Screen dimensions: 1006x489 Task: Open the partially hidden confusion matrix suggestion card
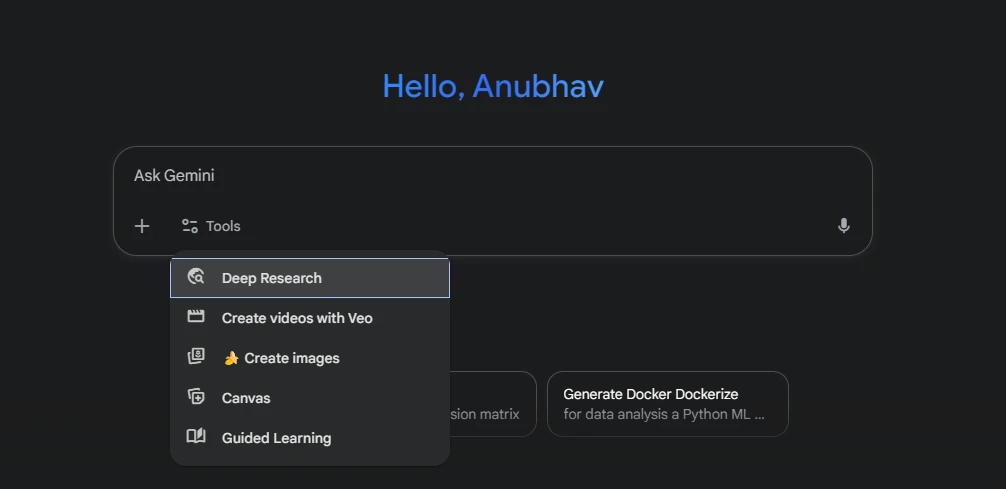point(493,404)
